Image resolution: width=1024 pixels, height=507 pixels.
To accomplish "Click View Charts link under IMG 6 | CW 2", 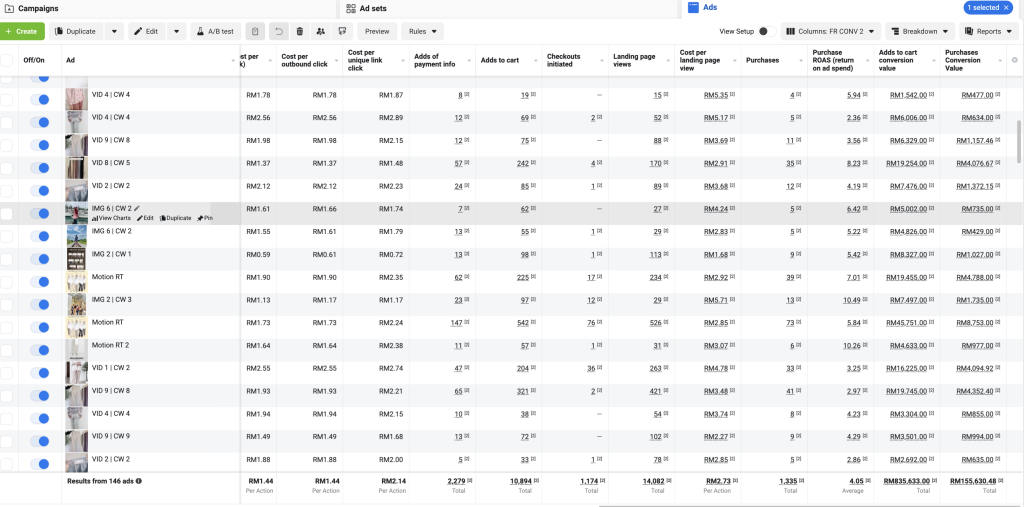I will click(x=111, y=218).
